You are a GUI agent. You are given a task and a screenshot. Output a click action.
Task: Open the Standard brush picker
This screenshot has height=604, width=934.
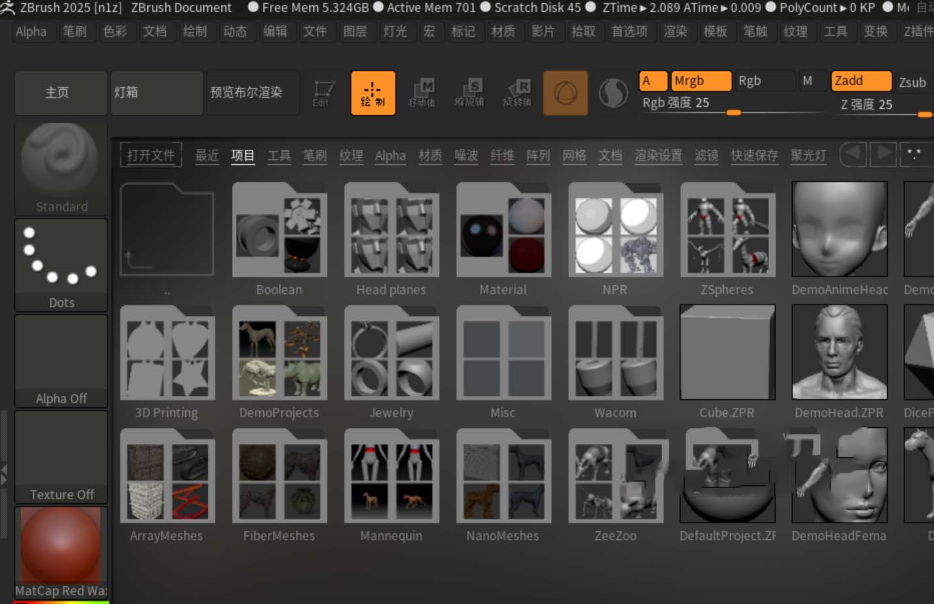(x=61, y=168)
